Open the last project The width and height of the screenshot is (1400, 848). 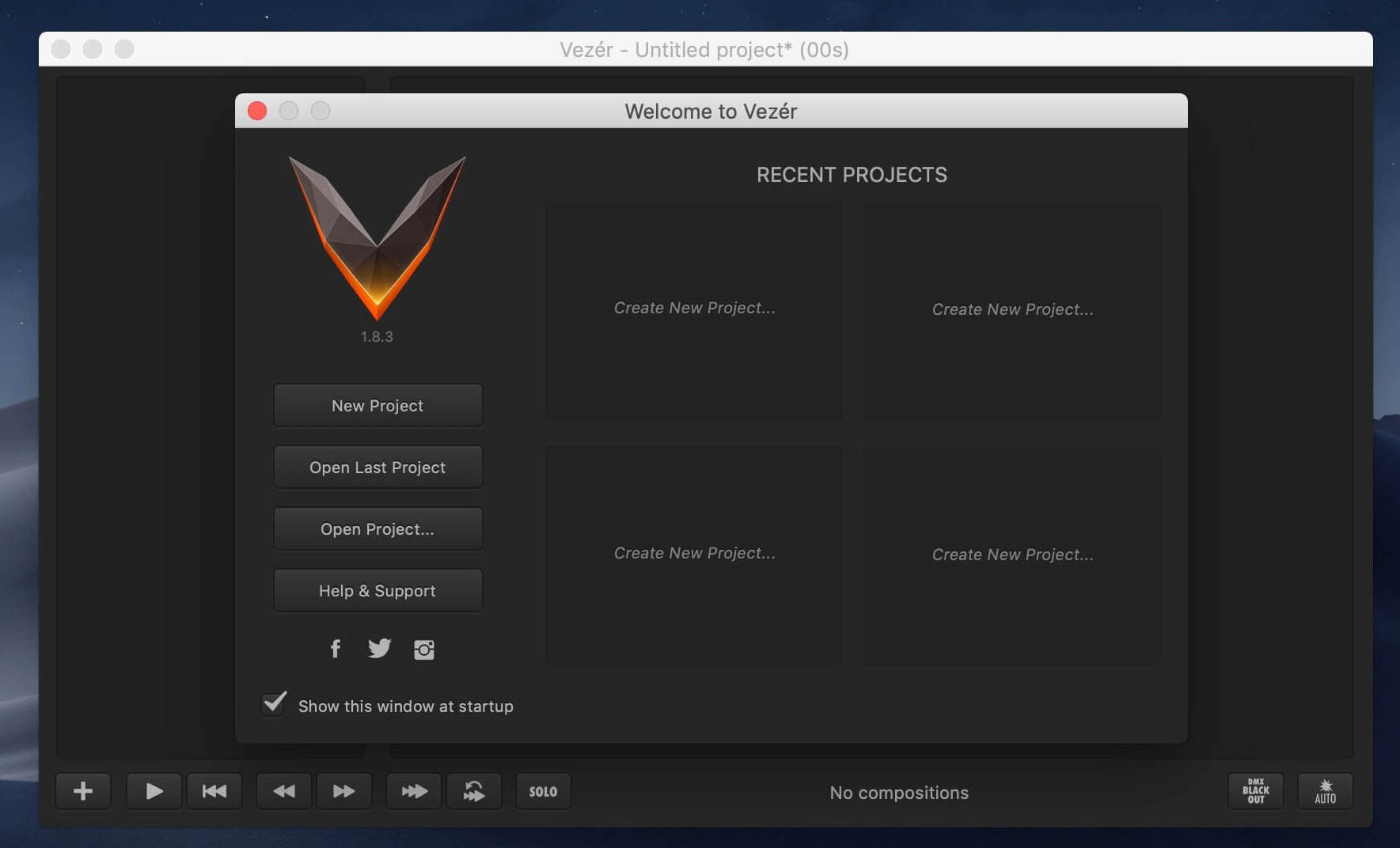point(378,468)
